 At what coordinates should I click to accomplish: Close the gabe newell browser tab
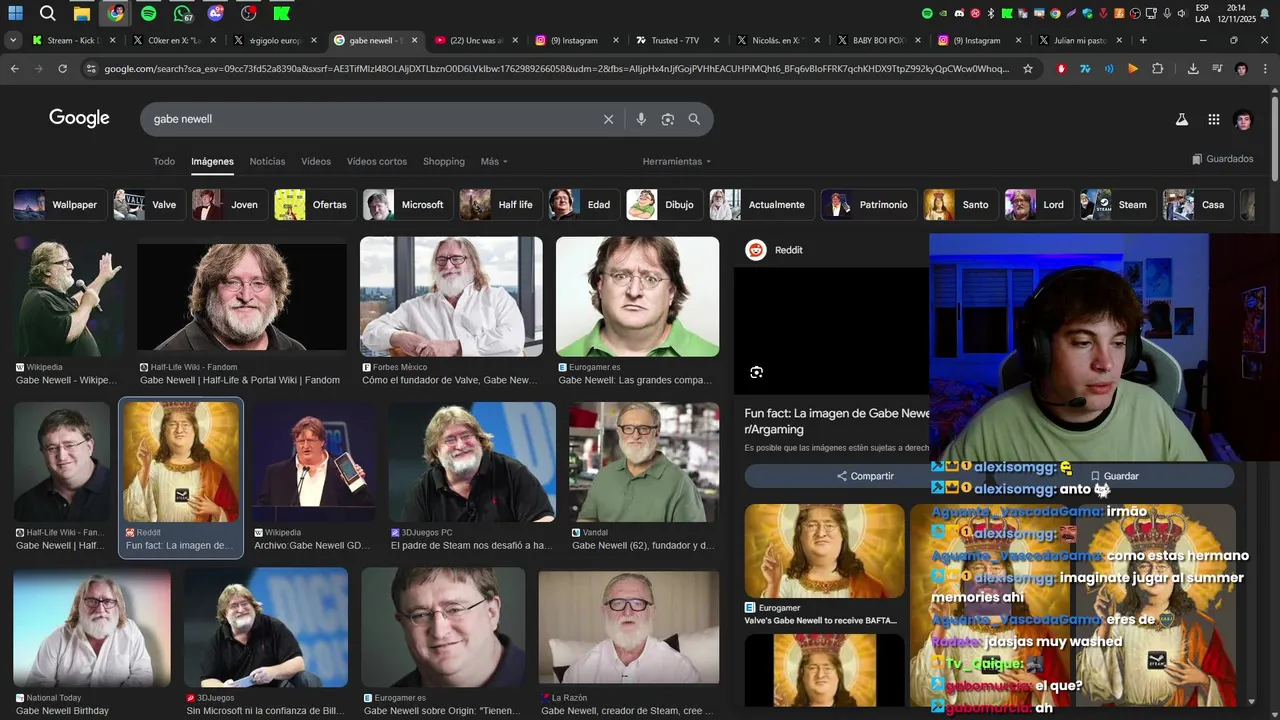[x=414, y=40]
